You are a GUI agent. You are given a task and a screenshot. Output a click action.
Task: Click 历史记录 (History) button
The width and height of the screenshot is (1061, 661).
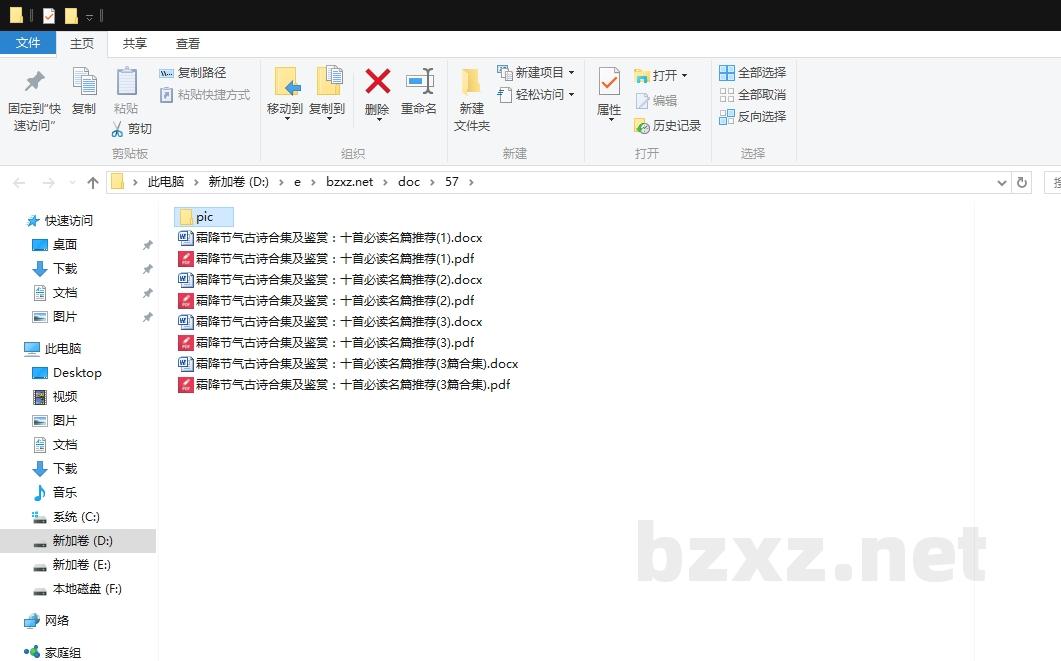click(x=667, y=126)
